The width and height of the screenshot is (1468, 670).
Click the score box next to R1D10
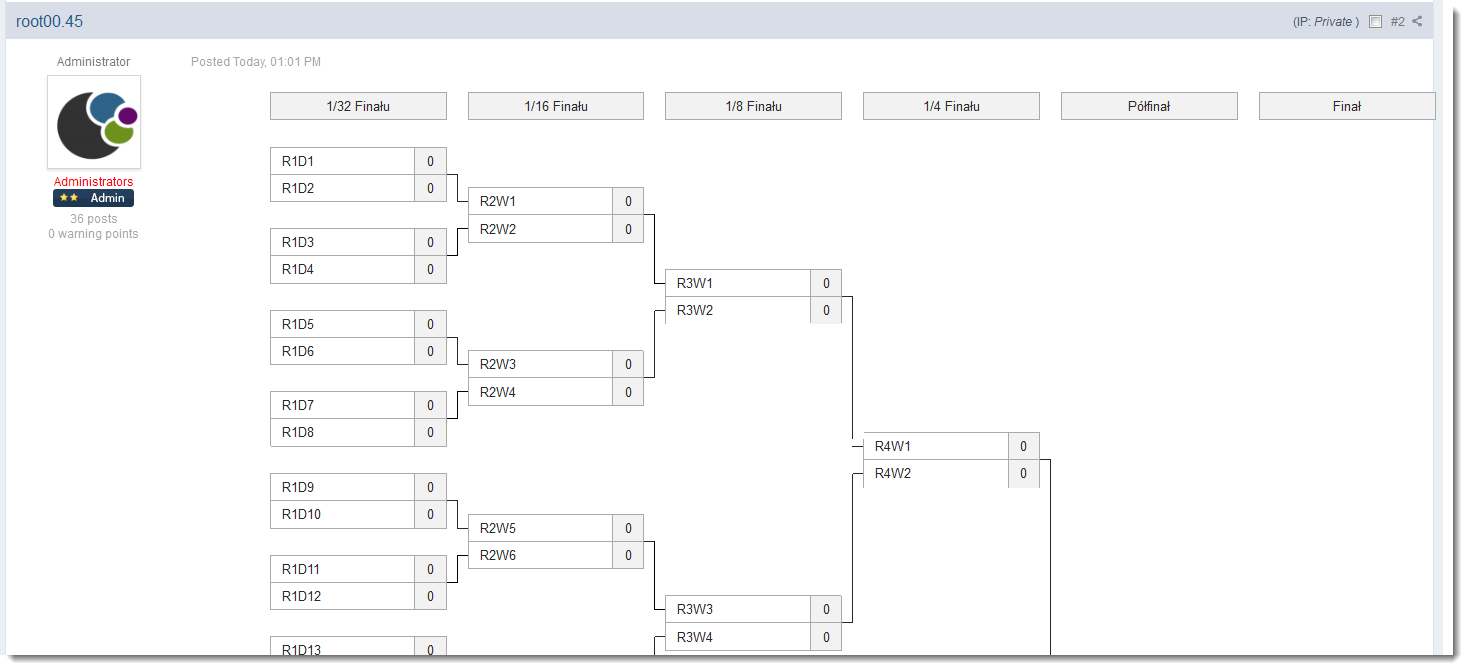pyautogui.click(x=430, y=515)
